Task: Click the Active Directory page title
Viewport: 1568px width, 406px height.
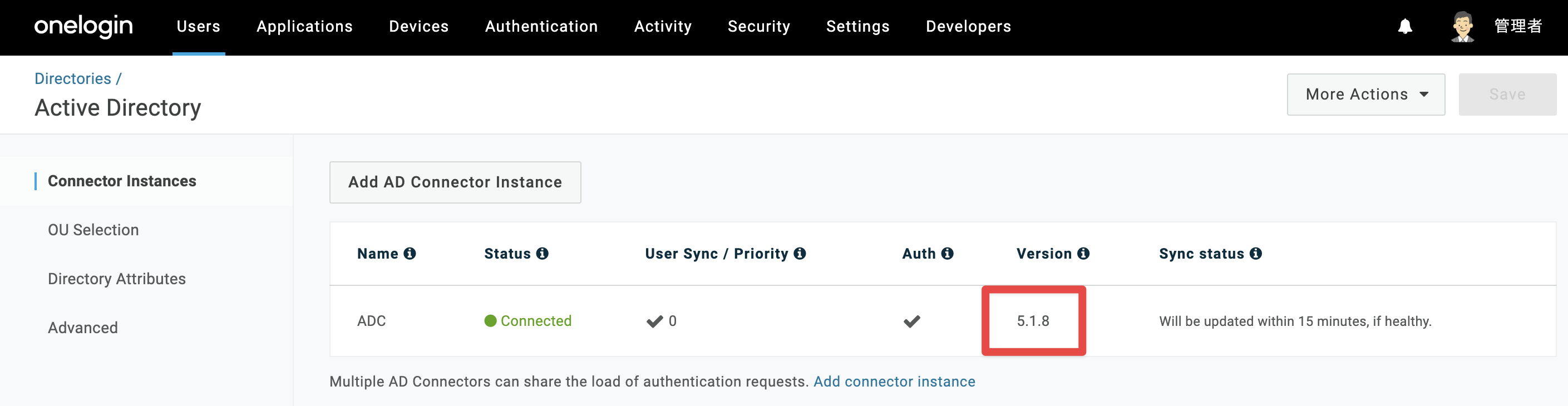Action: coord(117,108)
